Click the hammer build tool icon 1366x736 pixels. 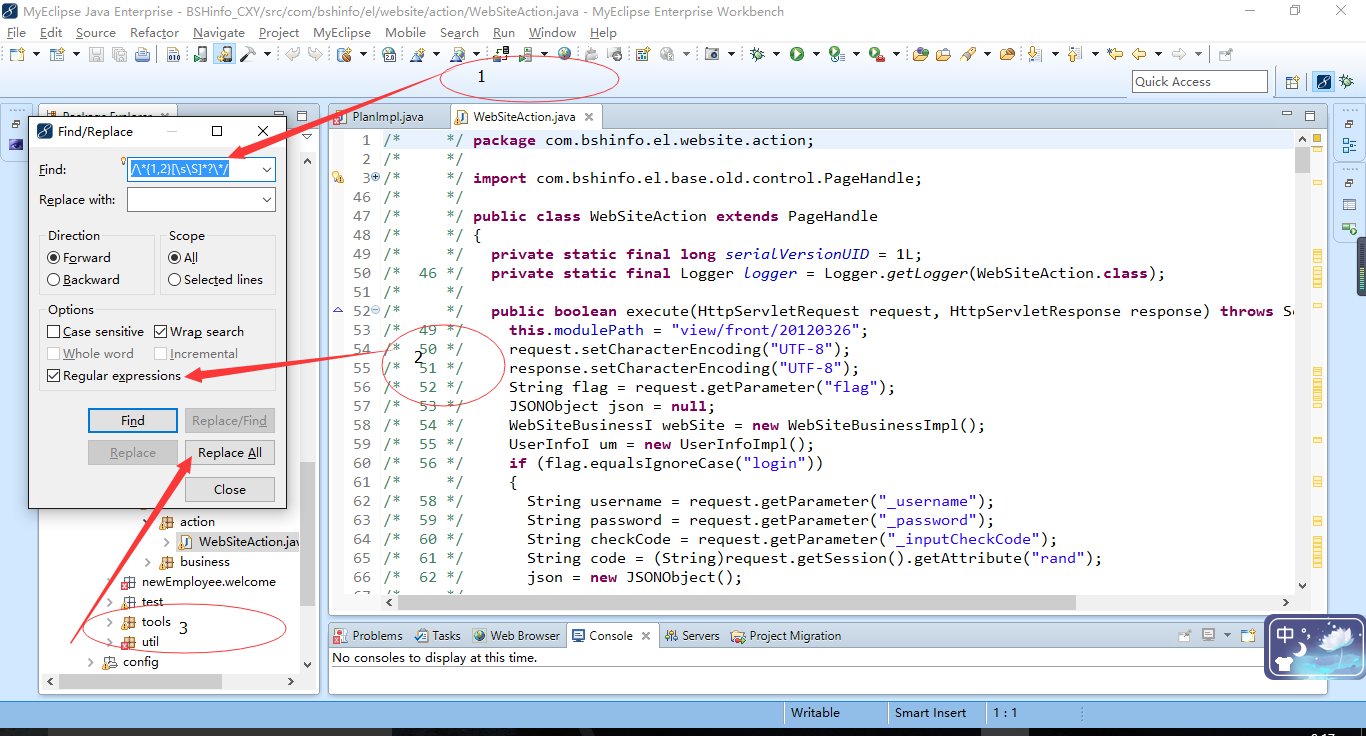click(x=247, y=54)
